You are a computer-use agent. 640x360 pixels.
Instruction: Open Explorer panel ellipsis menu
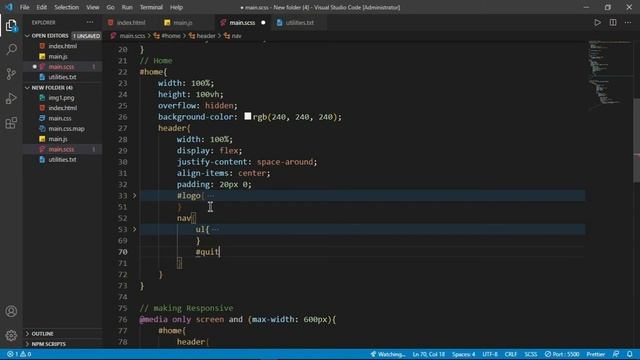(x=89, y=22)
